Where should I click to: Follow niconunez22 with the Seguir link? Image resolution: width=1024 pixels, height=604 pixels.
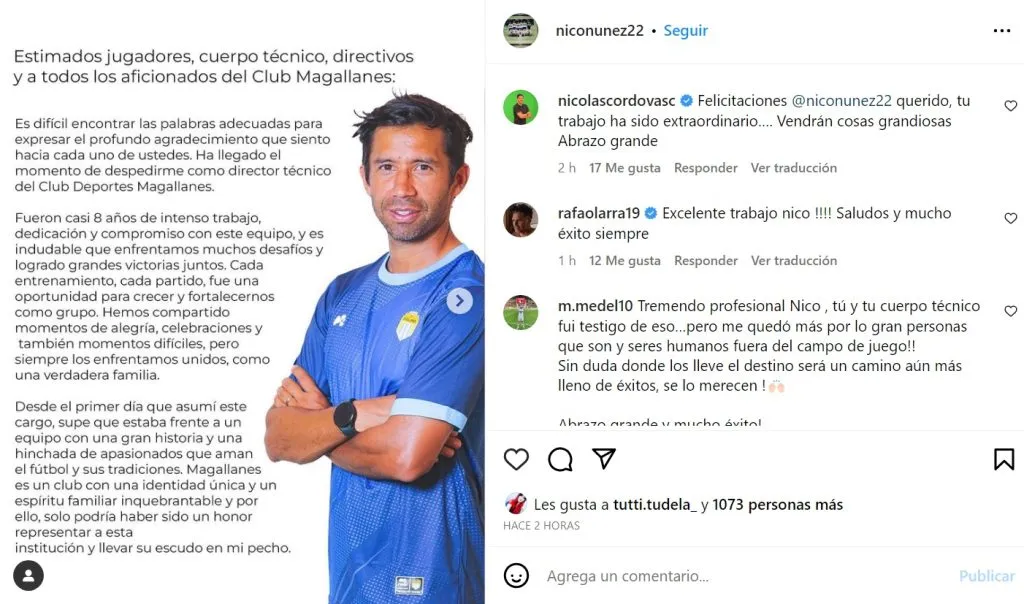tap(685, 31)
